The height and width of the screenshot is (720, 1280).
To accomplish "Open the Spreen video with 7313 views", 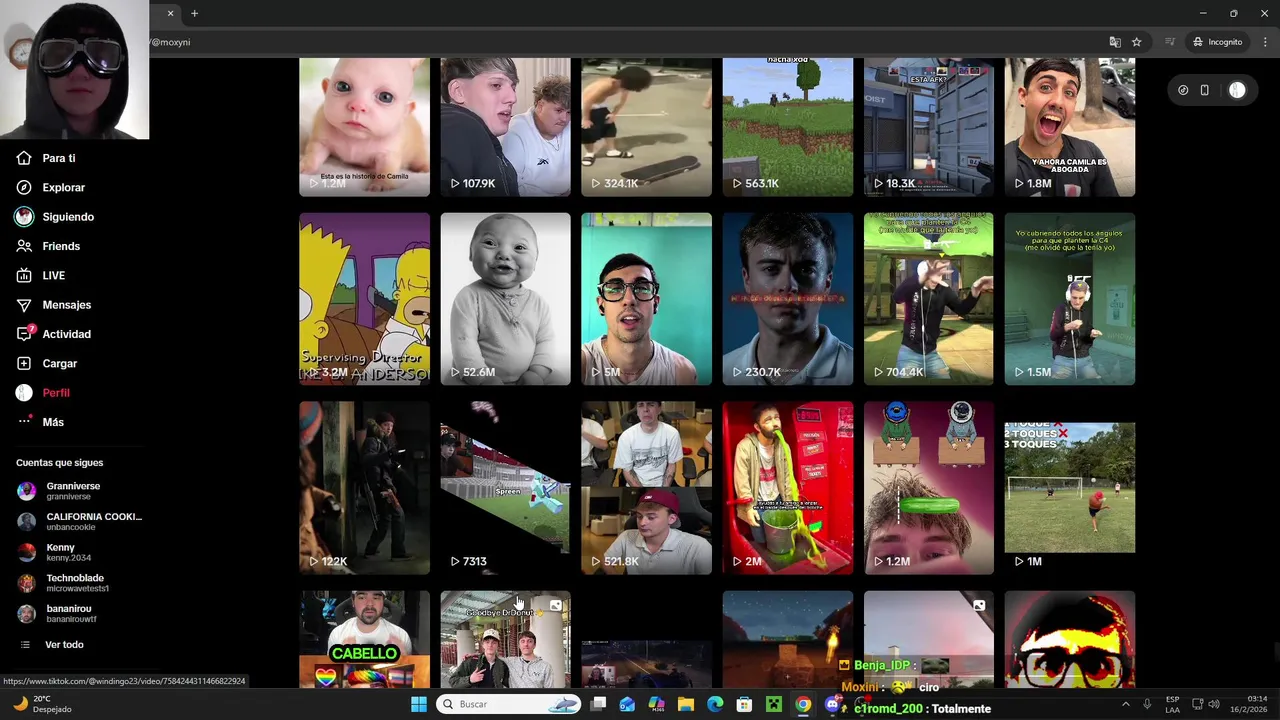I will pyautogui.click(x=505, y=488).
